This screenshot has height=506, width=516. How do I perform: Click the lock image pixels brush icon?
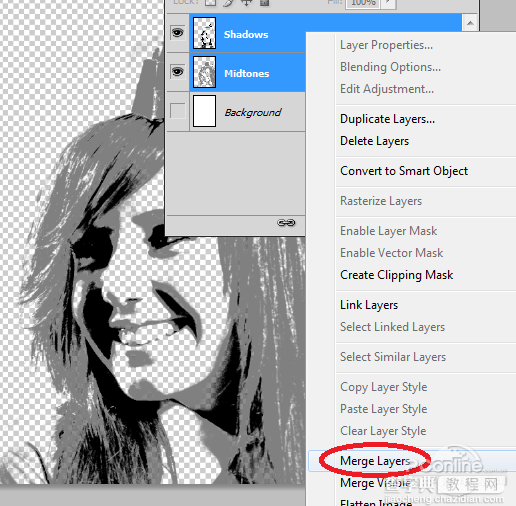coord(228,3)
